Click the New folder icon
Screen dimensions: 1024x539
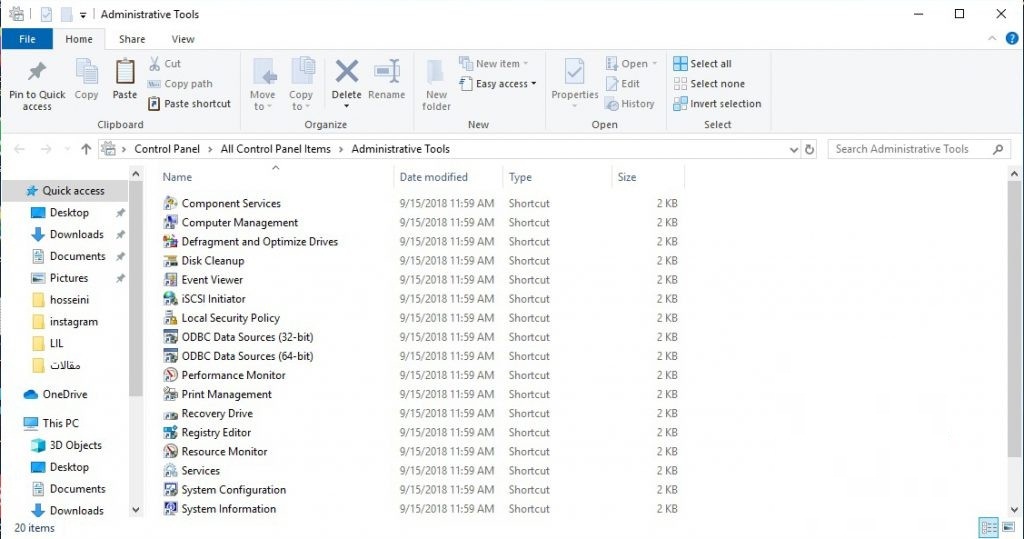(x=436, y=73)
